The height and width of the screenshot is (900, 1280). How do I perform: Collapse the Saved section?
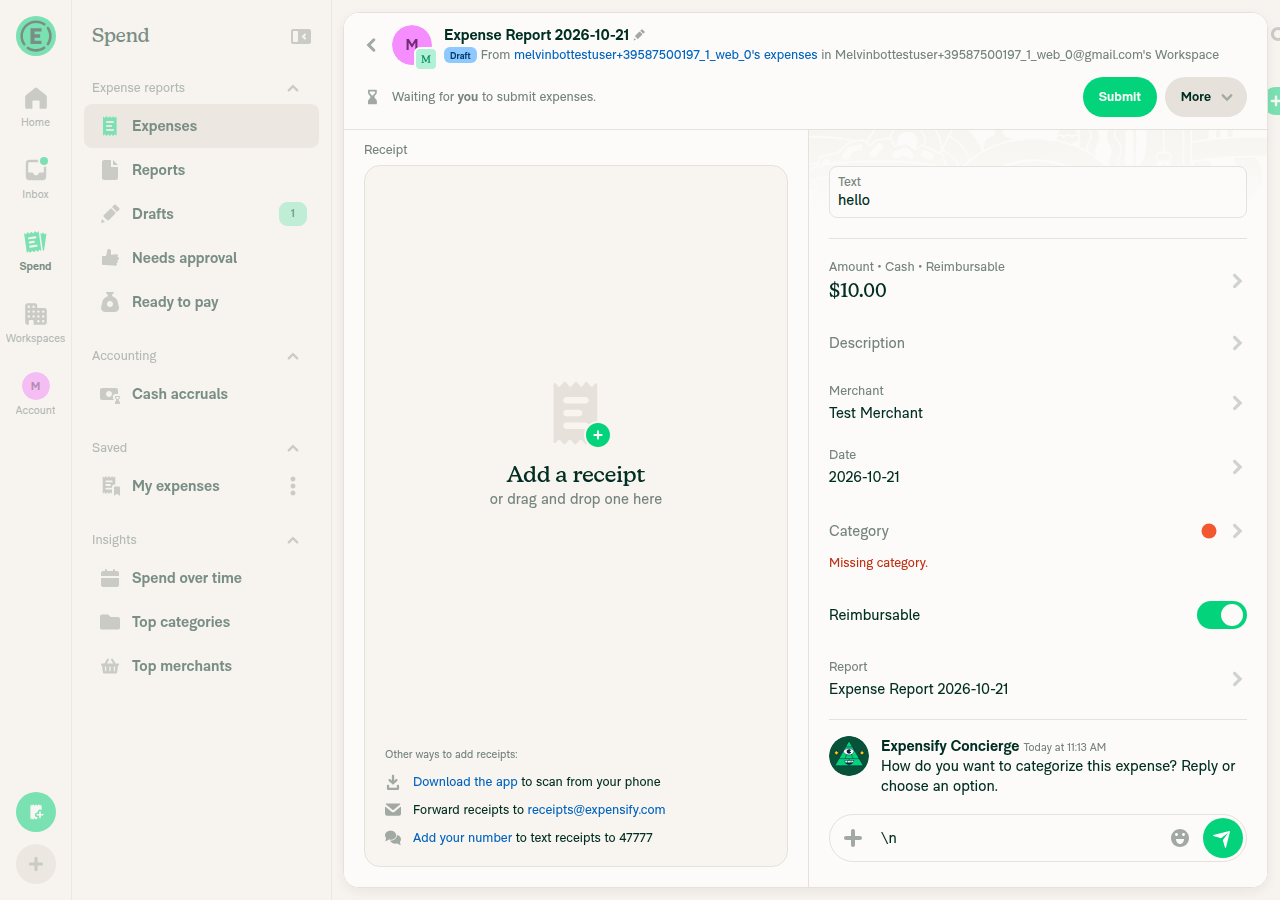(x=293, y=448)
